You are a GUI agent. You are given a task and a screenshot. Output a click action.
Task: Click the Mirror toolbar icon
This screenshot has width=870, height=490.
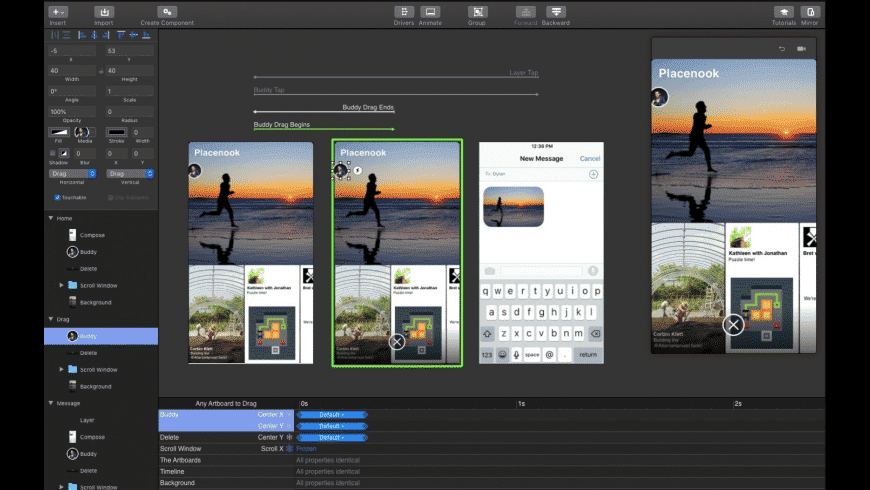click(810, 12)
